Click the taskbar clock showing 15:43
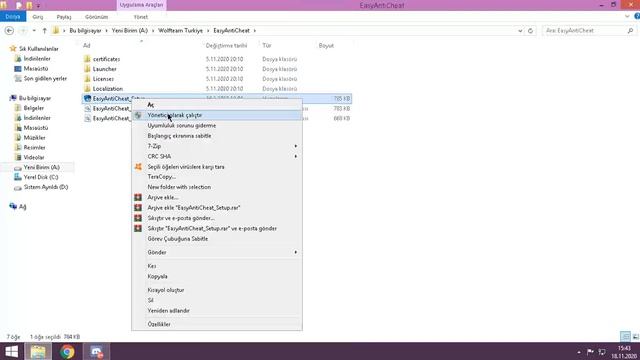This screenshot has height=360, width=640. pos(624,348)
